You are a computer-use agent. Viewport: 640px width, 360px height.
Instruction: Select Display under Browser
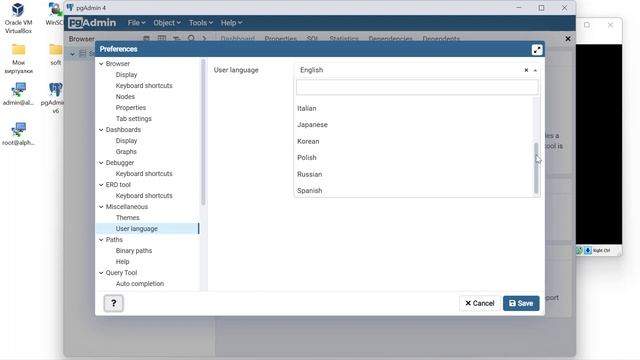(x=126, y=75)
